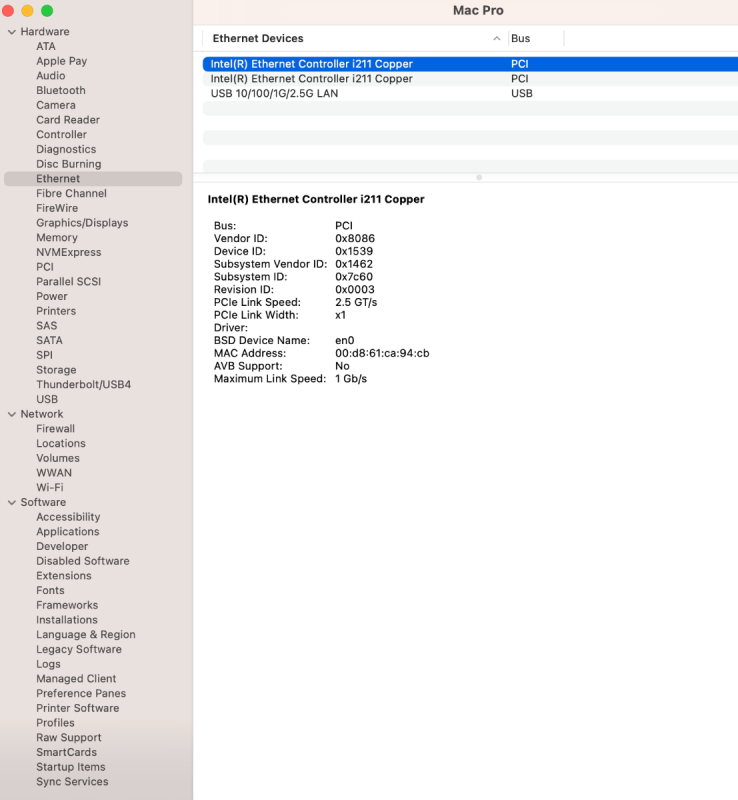Select Camera in the sidebar
Image resolution: width=738 pixels, height=800 pixels.
pos(56,105)
